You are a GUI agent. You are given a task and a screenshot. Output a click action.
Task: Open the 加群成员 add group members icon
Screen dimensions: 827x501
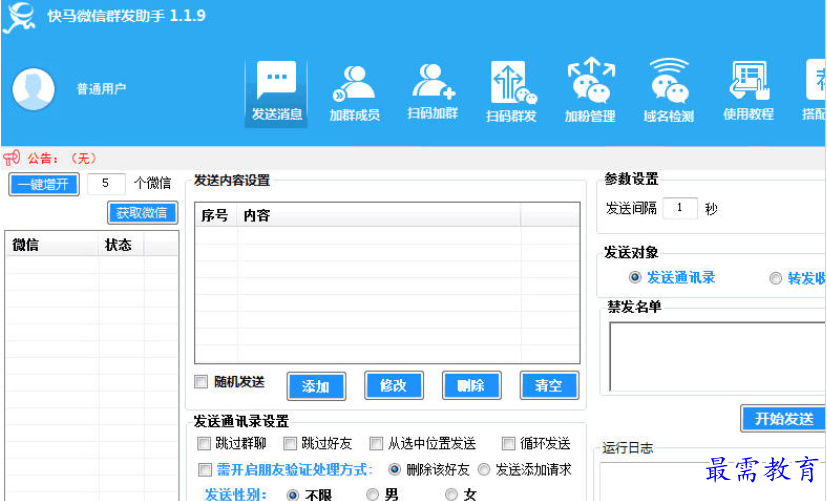coord(354,93)
